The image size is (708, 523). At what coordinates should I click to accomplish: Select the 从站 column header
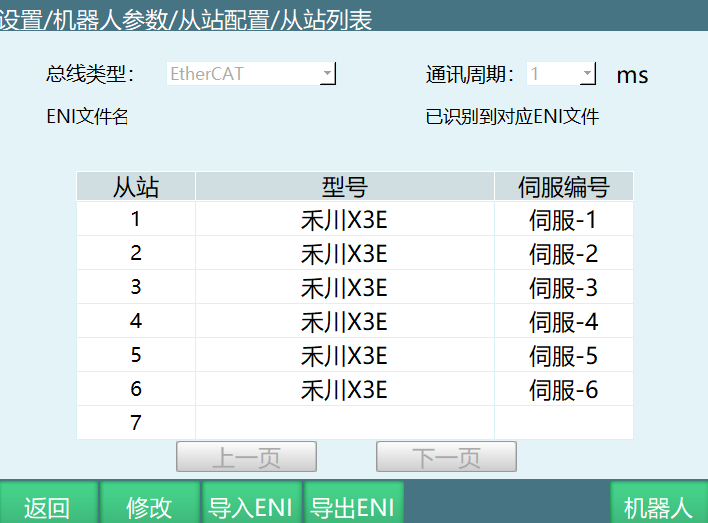click(x=136, y=186)
